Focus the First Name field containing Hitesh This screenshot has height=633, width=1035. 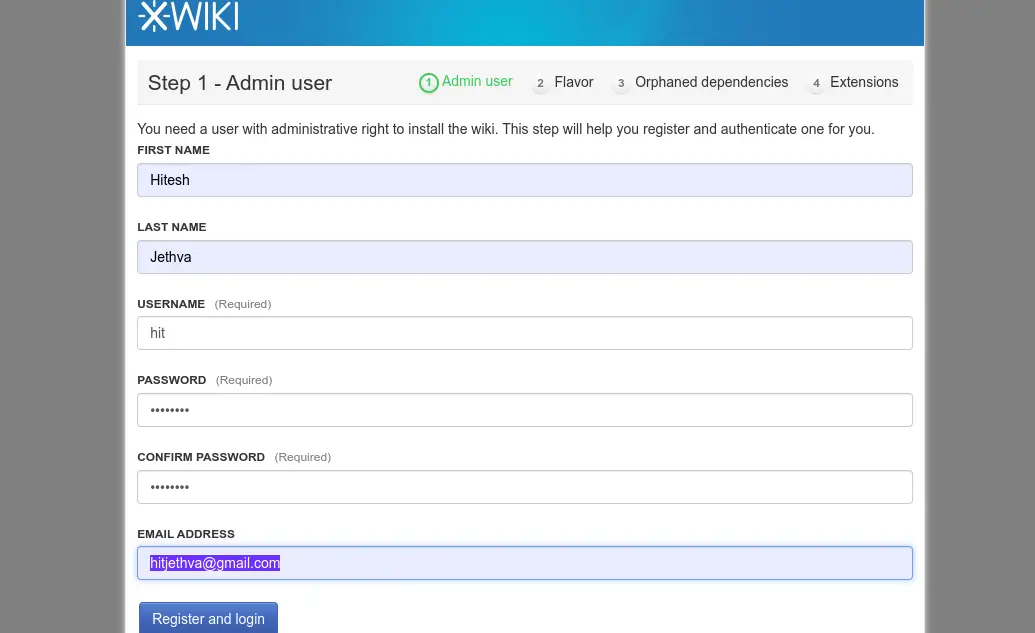[x=525, y=180]
